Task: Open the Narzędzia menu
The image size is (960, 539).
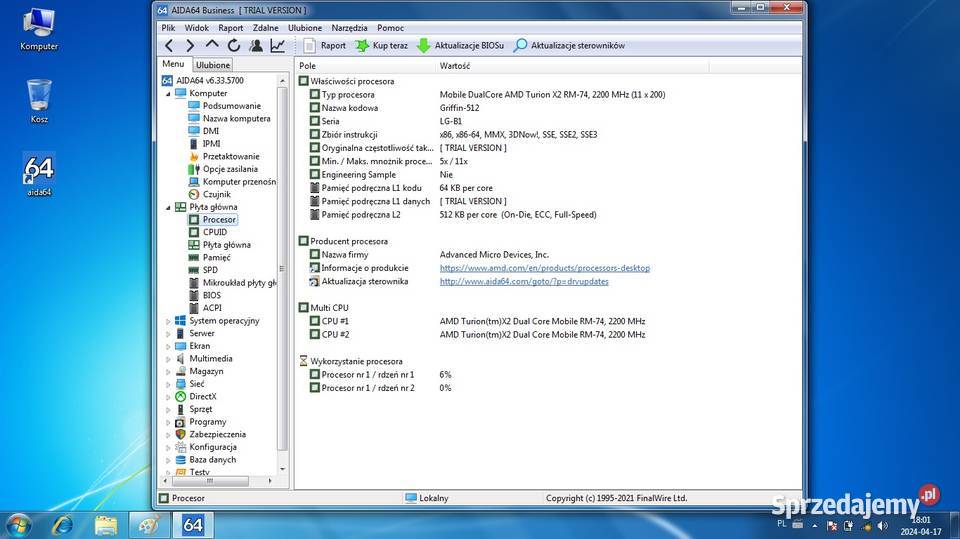Action: pyautogui.click(x=350, y=28)
